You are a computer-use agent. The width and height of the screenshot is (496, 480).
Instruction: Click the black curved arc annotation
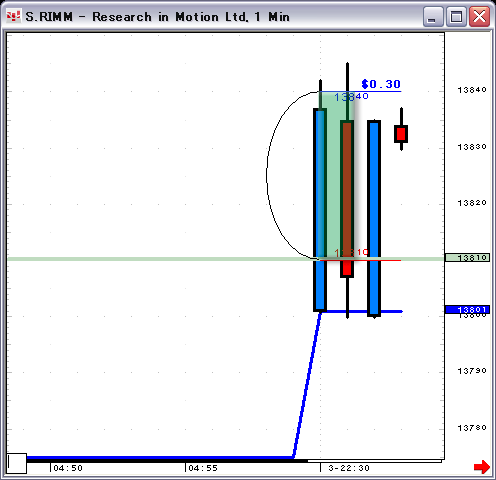pyautogui.click(x=268, y=175)
